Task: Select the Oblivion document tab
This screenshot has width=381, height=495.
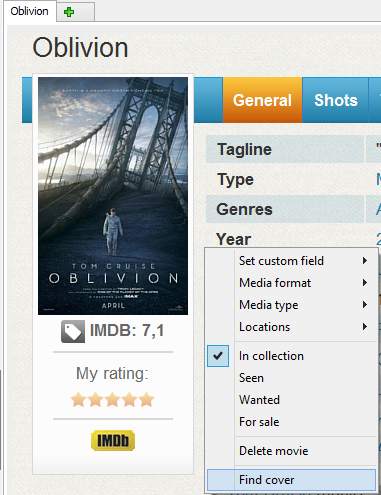Action: click(29, 11)
